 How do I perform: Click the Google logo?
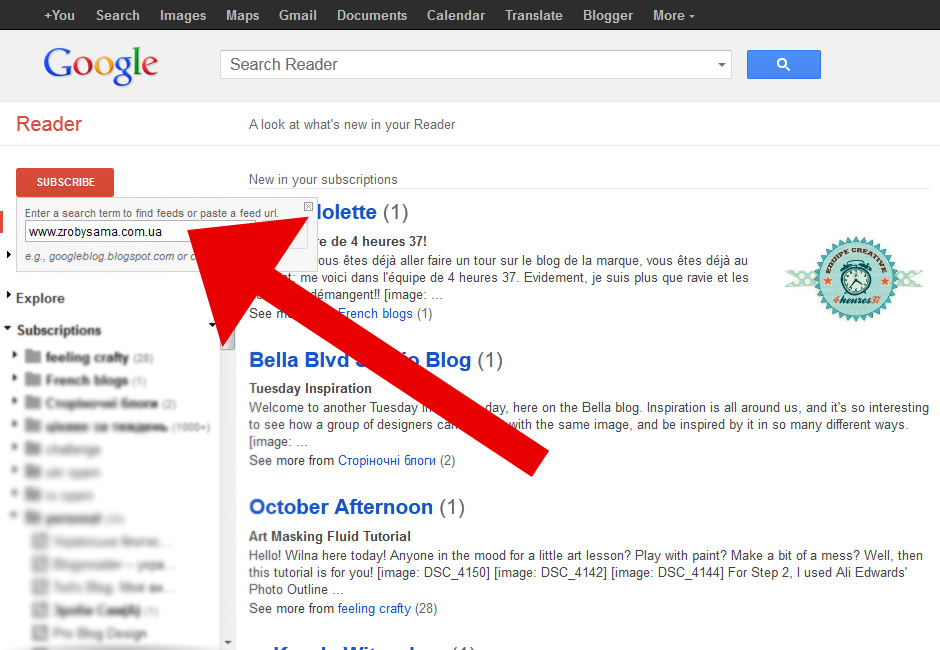[101, 65]
